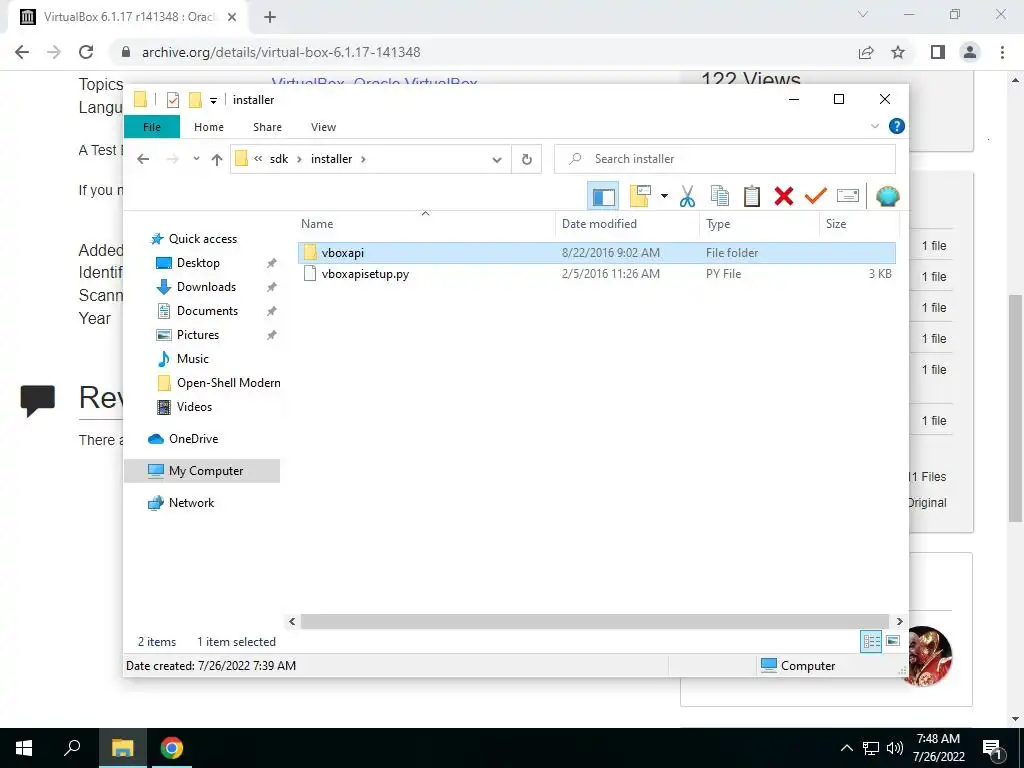Toggle Chrome side panel icon
The width and height of the screenshot is (1024, 768).
click(x=938, y=52)
